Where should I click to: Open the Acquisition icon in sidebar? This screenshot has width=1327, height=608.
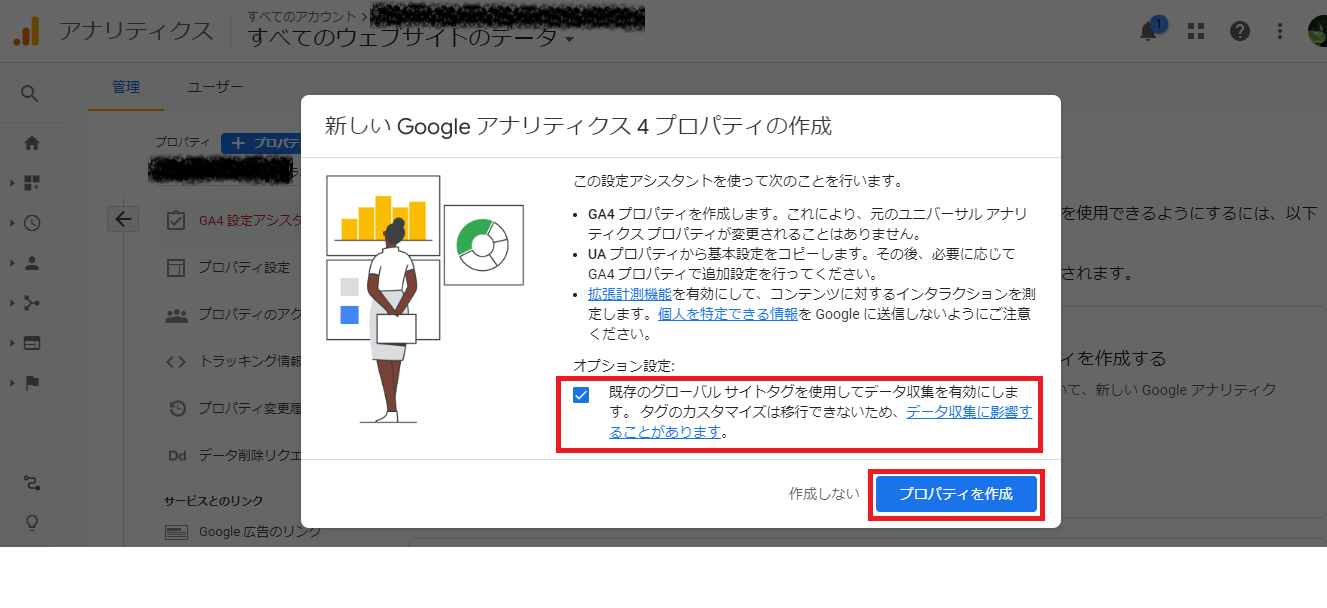click(31, 303)
